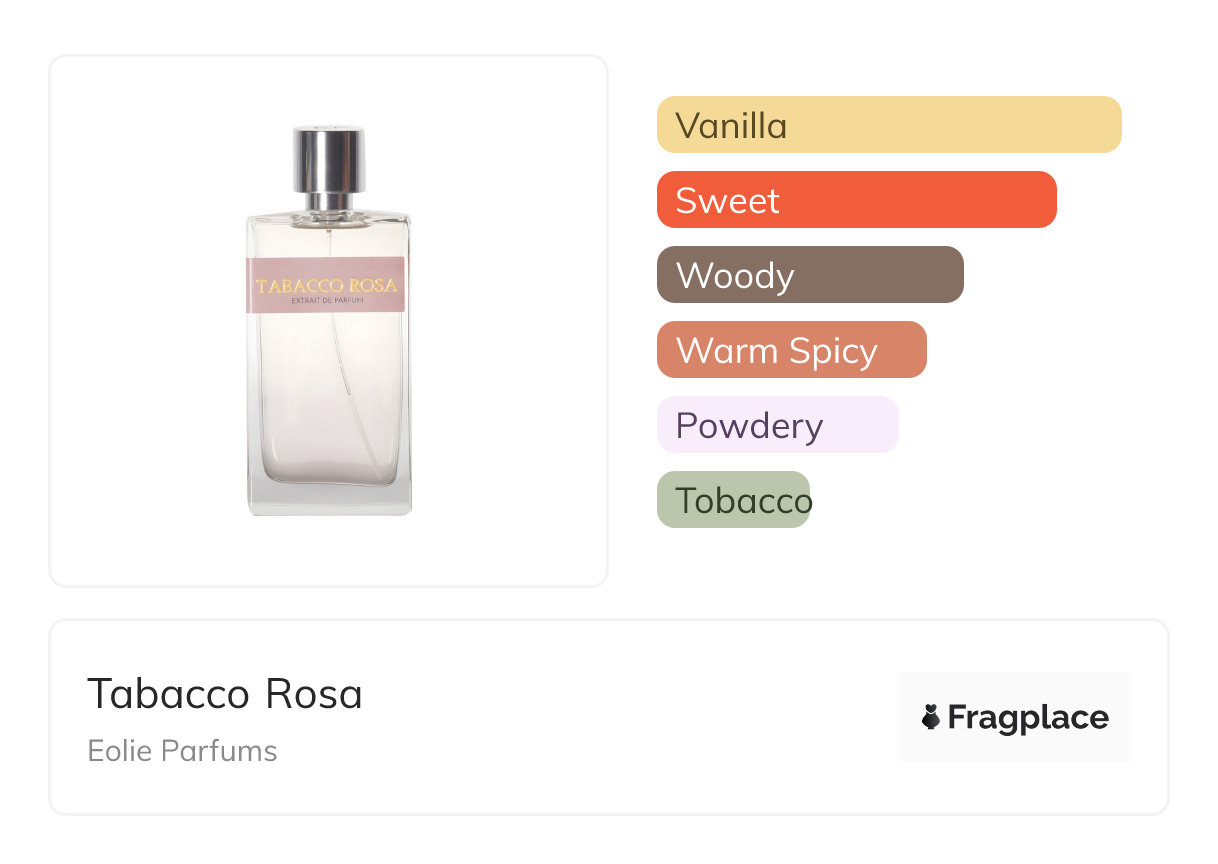This screenshot has height=864, width=1218.
Task: Click the gold TABACCO ROSA bottle lettering
Action: coord(326,285)
